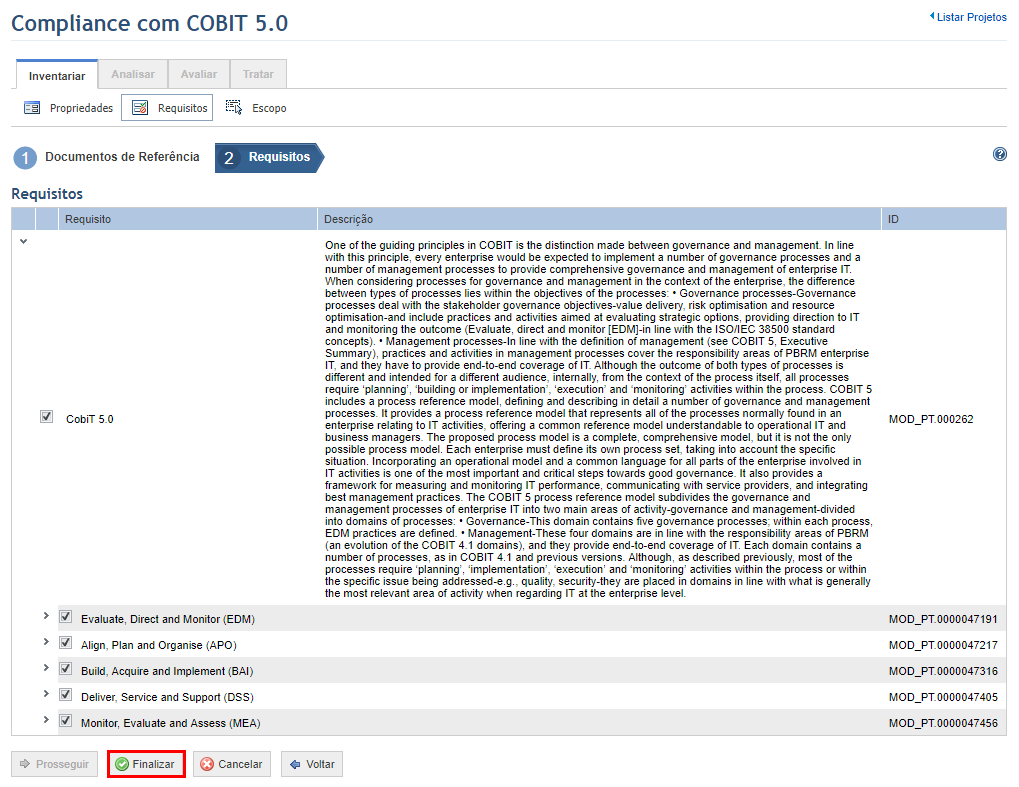Screen dimensions: 1019x787
Task: Click the blue back arrow on Voltar
Action: (295, 764)
